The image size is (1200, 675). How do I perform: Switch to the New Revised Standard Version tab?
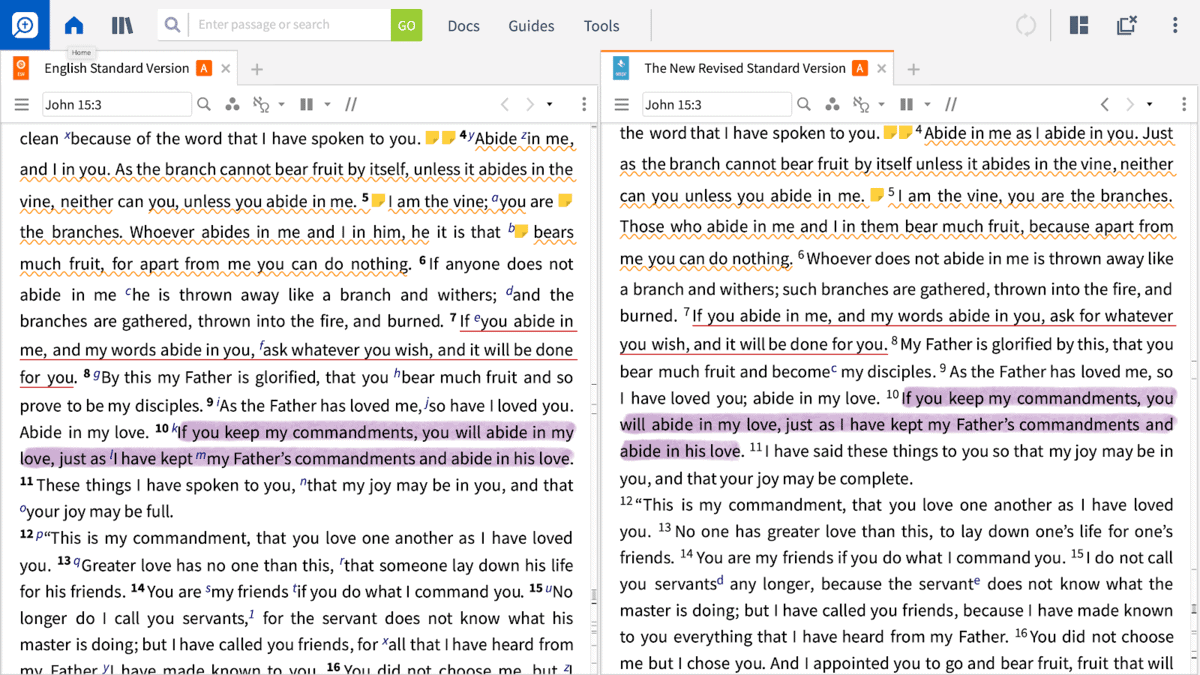click(x=745, y=68)
